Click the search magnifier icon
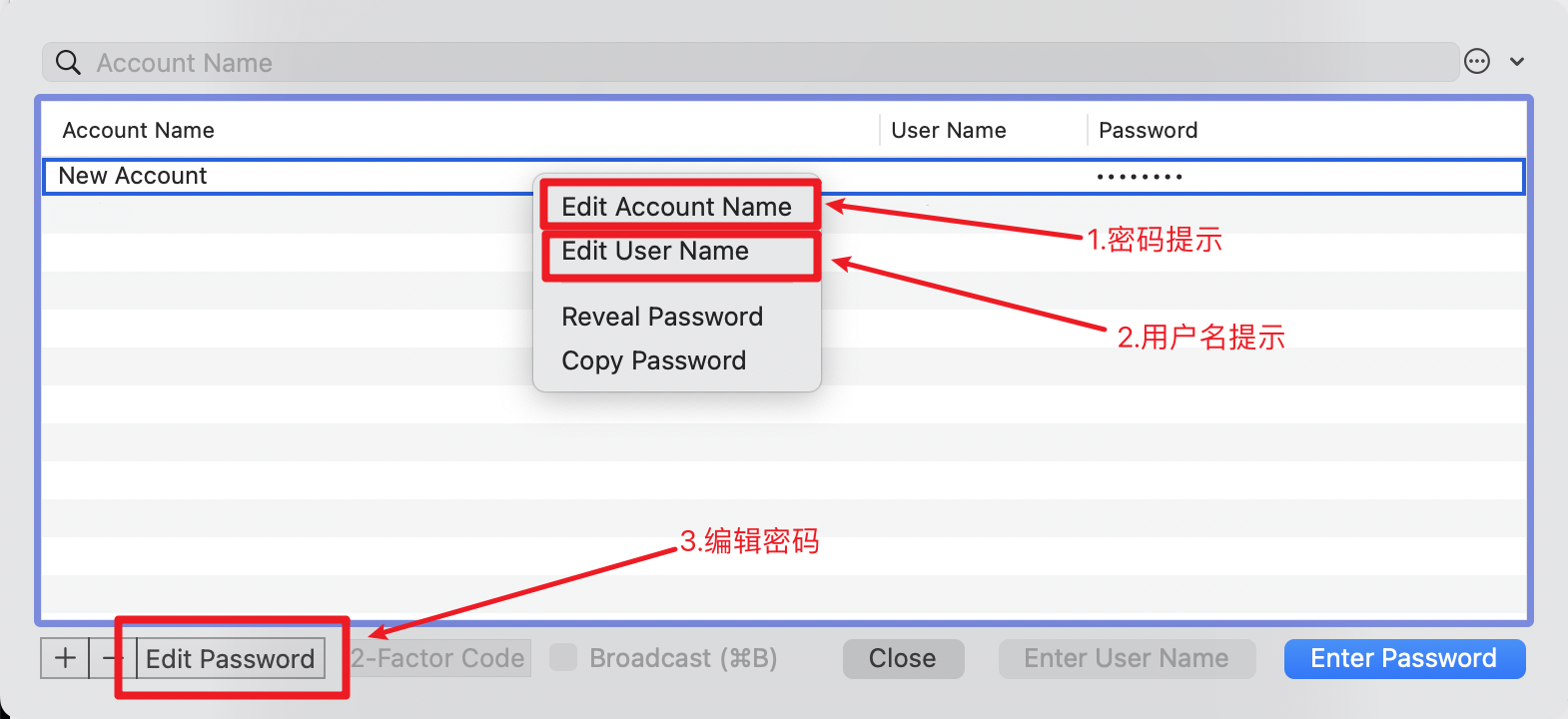 point(68,63)
